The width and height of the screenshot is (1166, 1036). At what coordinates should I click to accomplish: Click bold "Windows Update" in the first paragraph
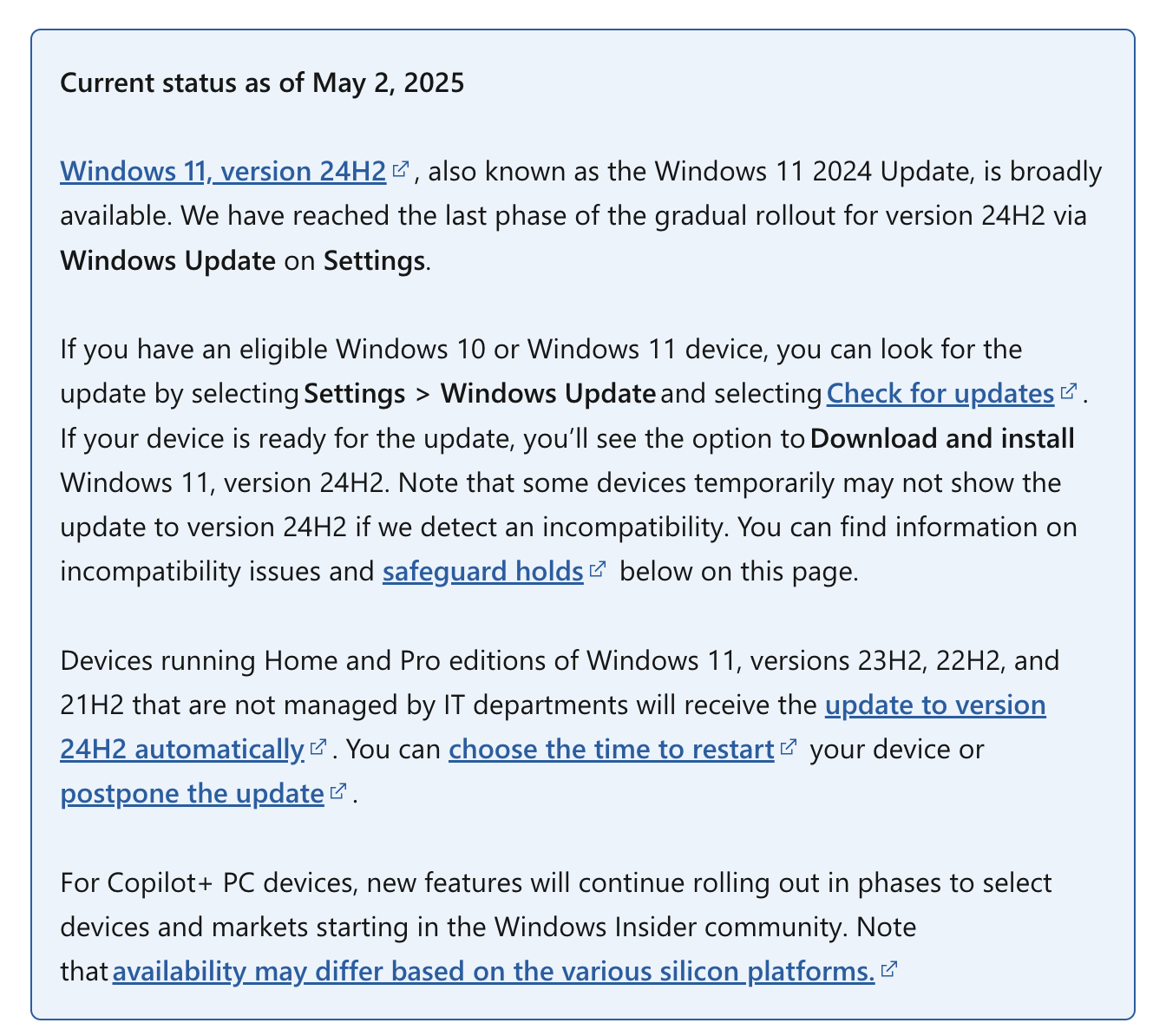pos(167,260)
